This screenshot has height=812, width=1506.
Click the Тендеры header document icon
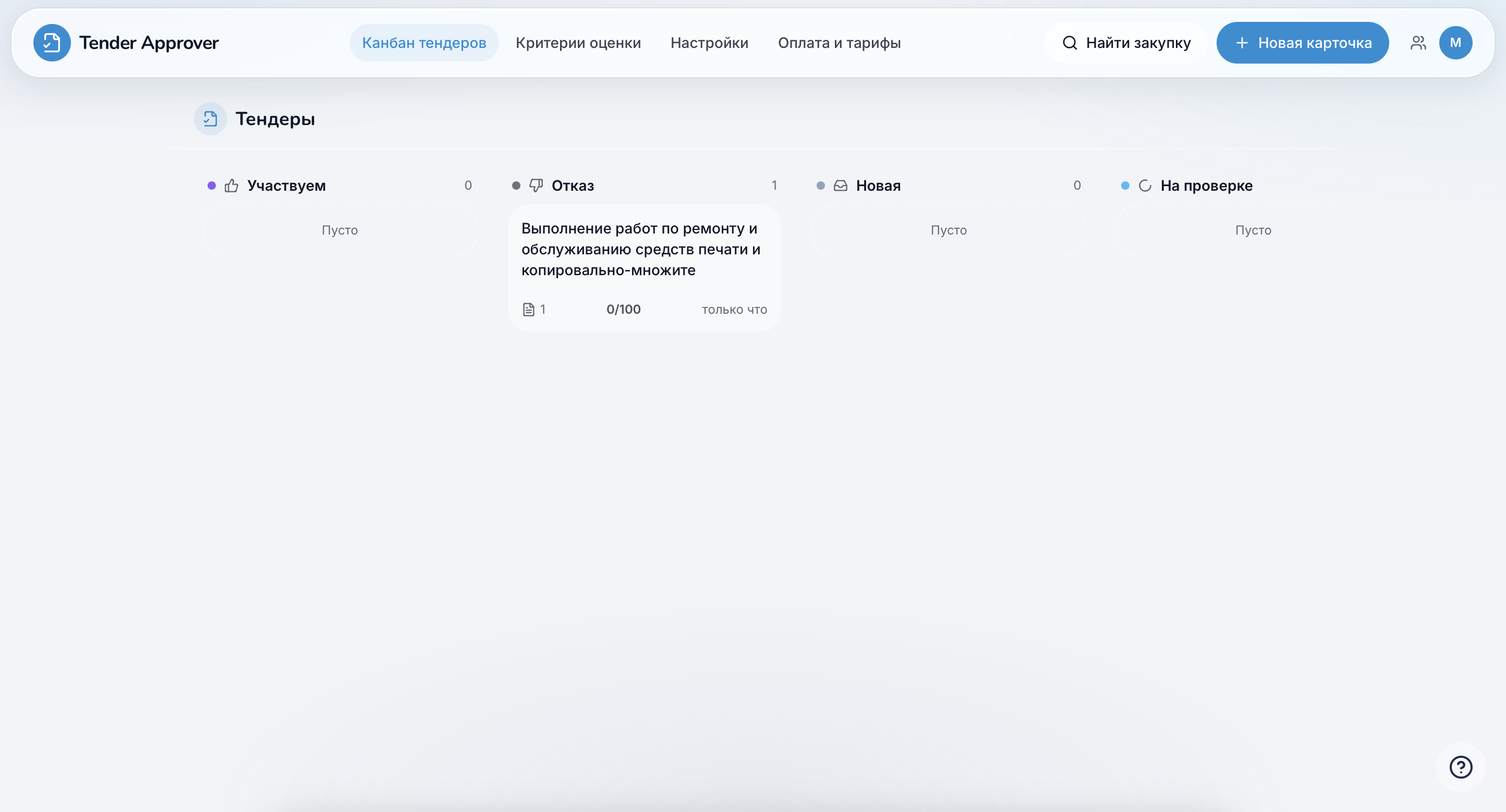pos(211,119)
